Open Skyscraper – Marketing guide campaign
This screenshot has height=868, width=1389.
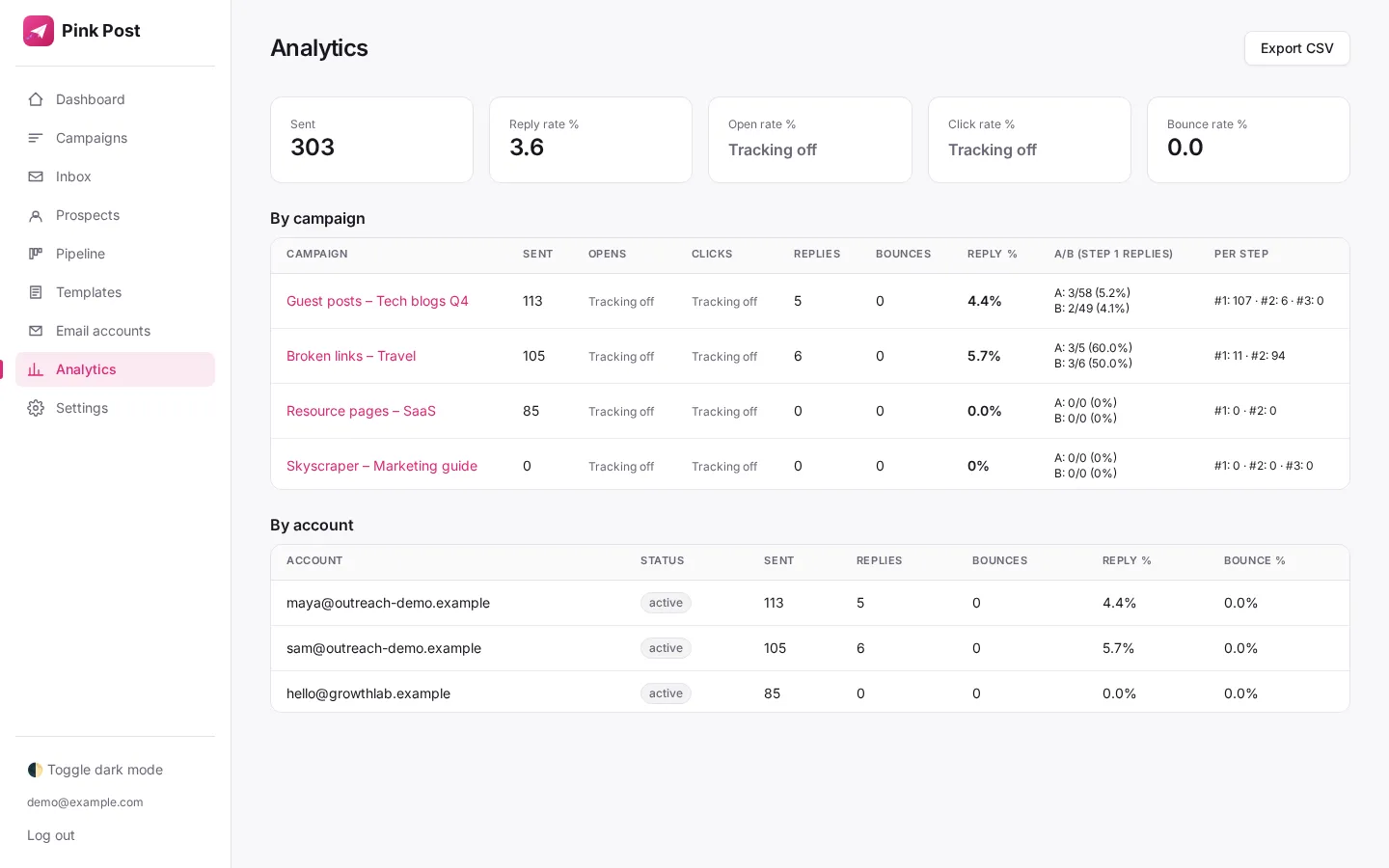(382, 466)
